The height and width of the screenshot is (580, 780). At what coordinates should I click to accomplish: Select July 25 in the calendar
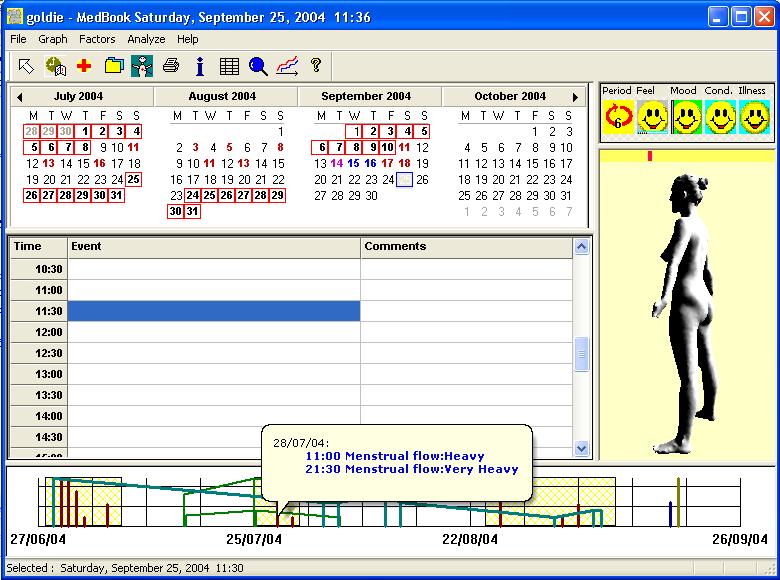click(x=133, y=180)
